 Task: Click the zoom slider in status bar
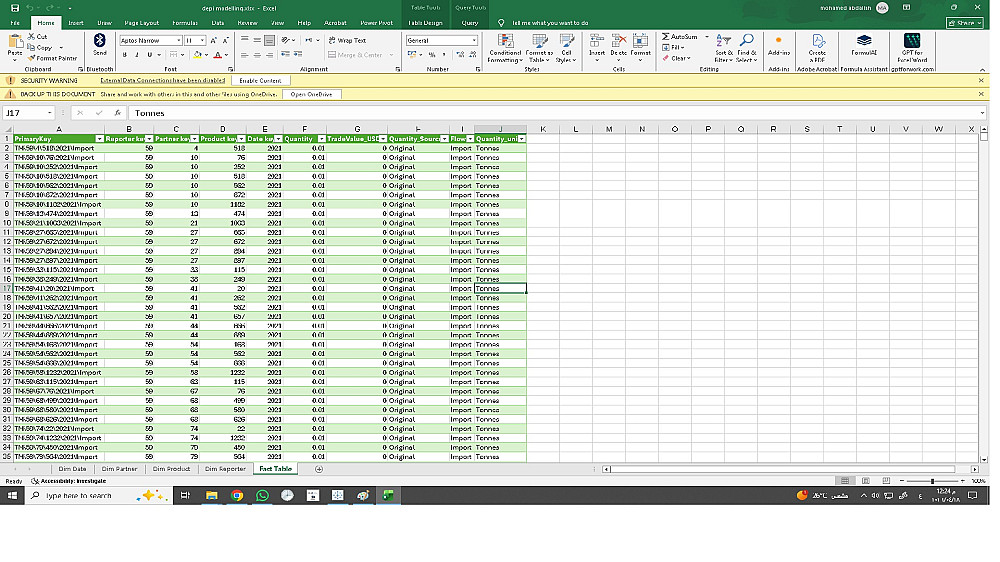pos(932,481)
